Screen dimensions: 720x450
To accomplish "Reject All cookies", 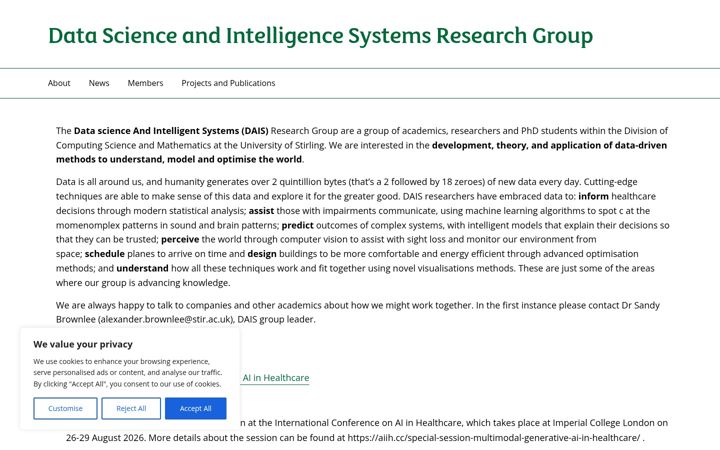I will pos(131,408).
